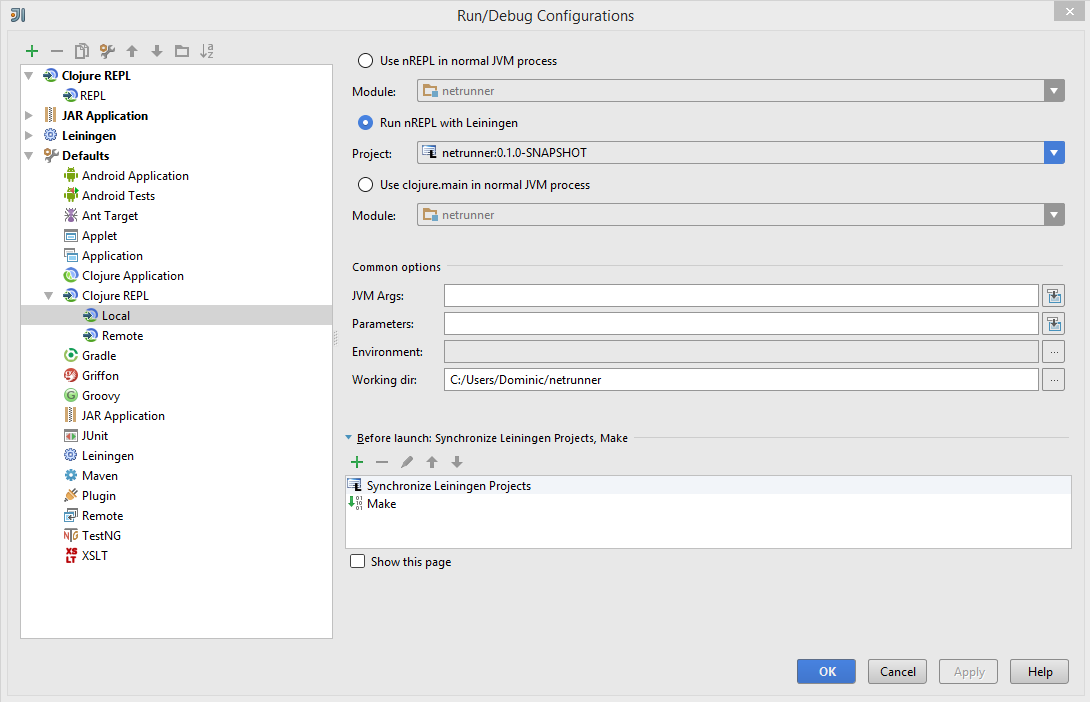The width and height of the screenshot is (1090, 702).
Task: Sort configurations alphabetically icon
Action: [x=207, y=51]
